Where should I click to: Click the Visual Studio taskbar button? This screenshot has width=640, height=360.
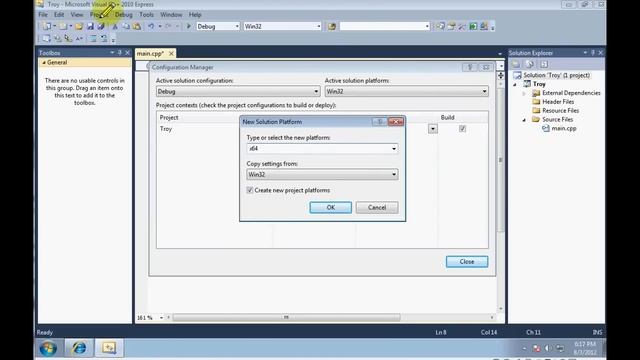tap(109, 348)
